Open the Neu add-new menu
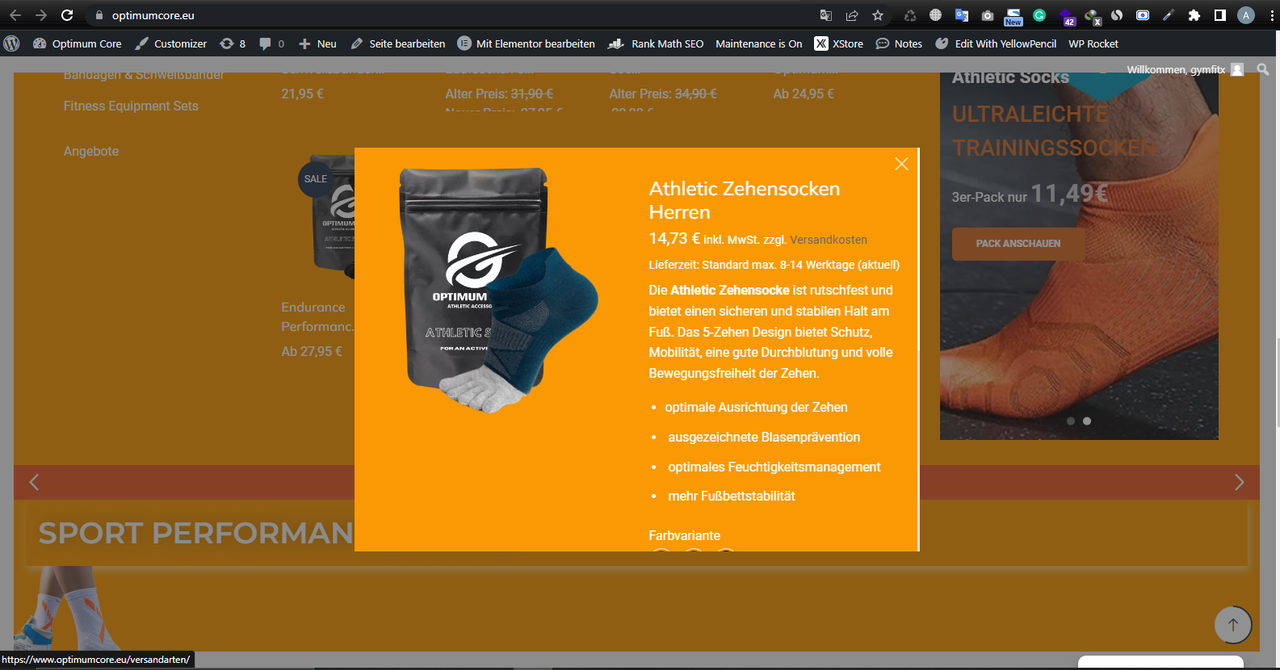Viewport: 1280px width, 670px height. [318, 43]
